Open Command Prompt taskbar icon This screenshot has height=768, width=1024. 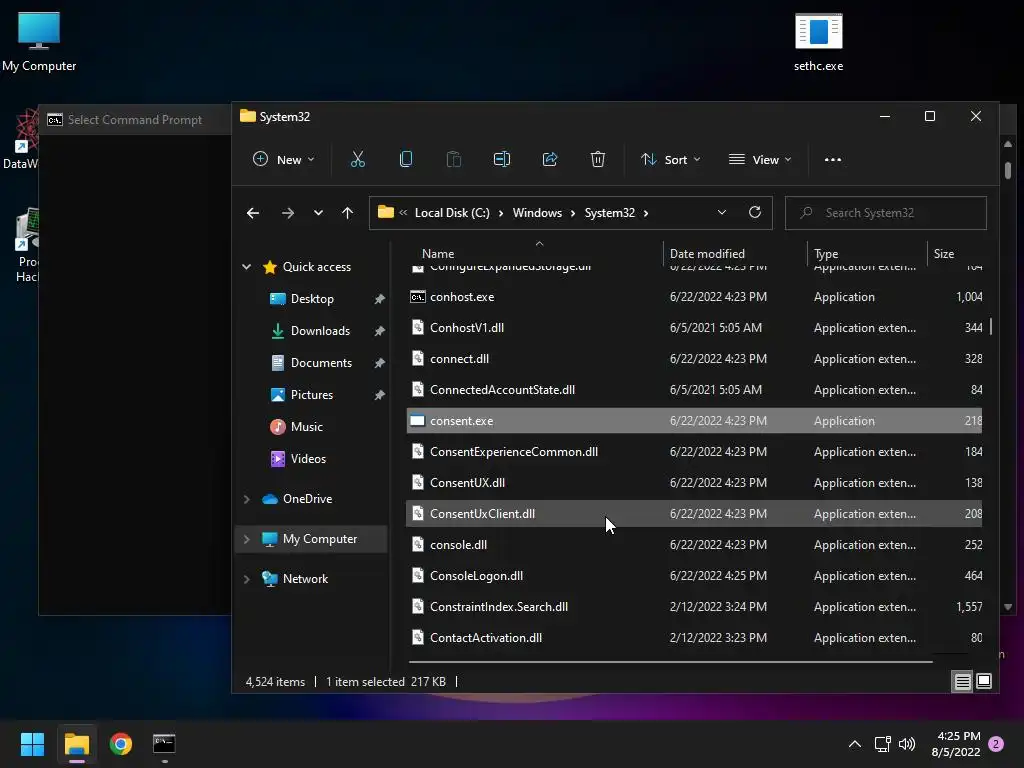click(x=164, y=744)
